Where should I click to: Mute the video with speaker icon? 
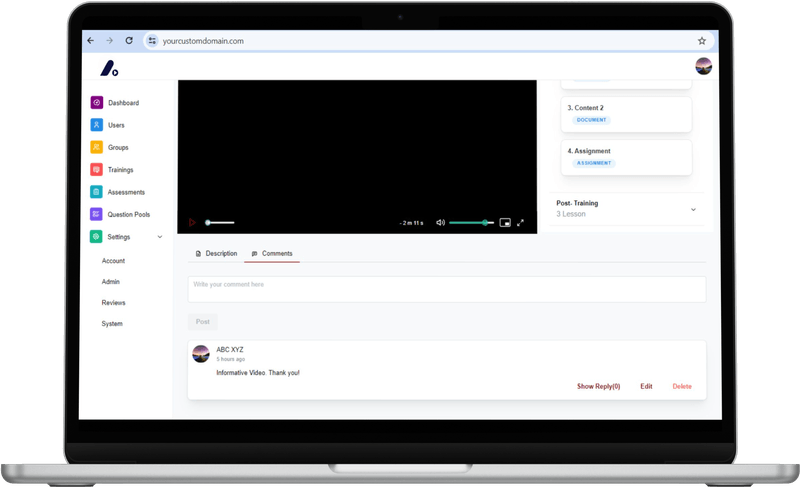440,222
